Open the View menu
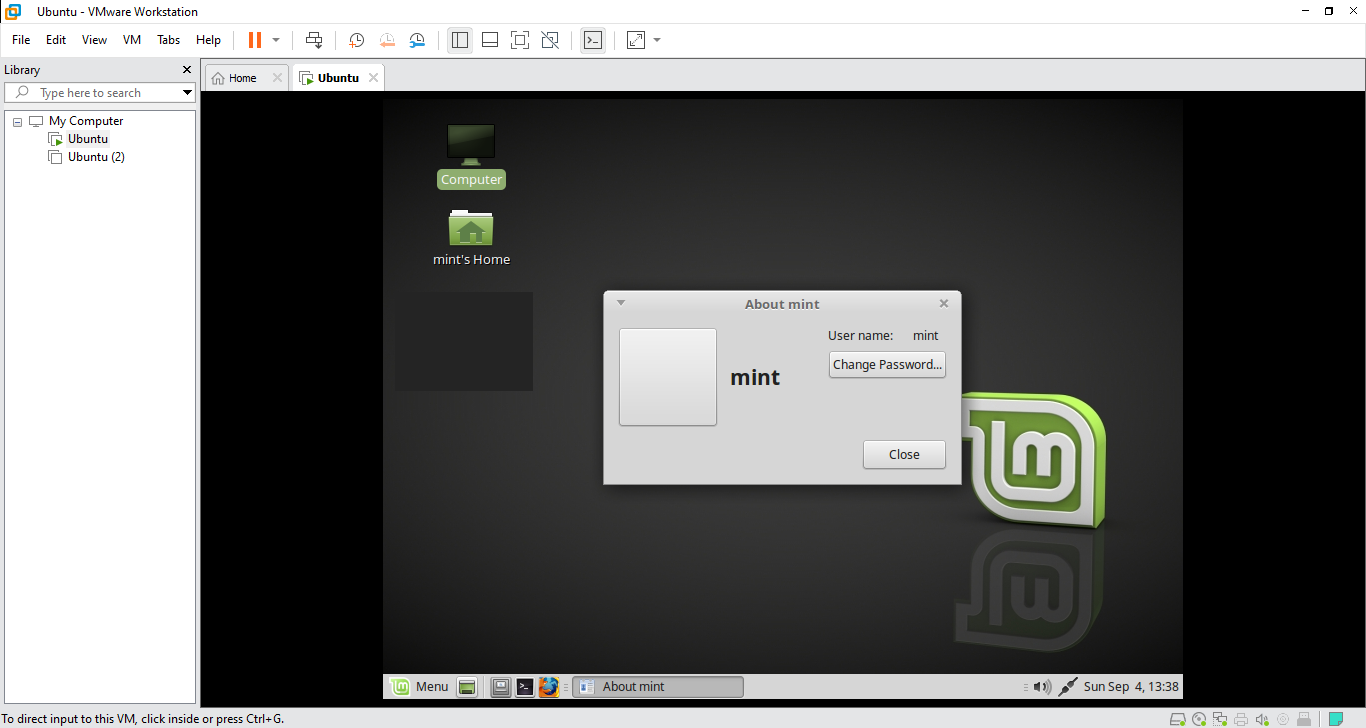 pos(94,40)
